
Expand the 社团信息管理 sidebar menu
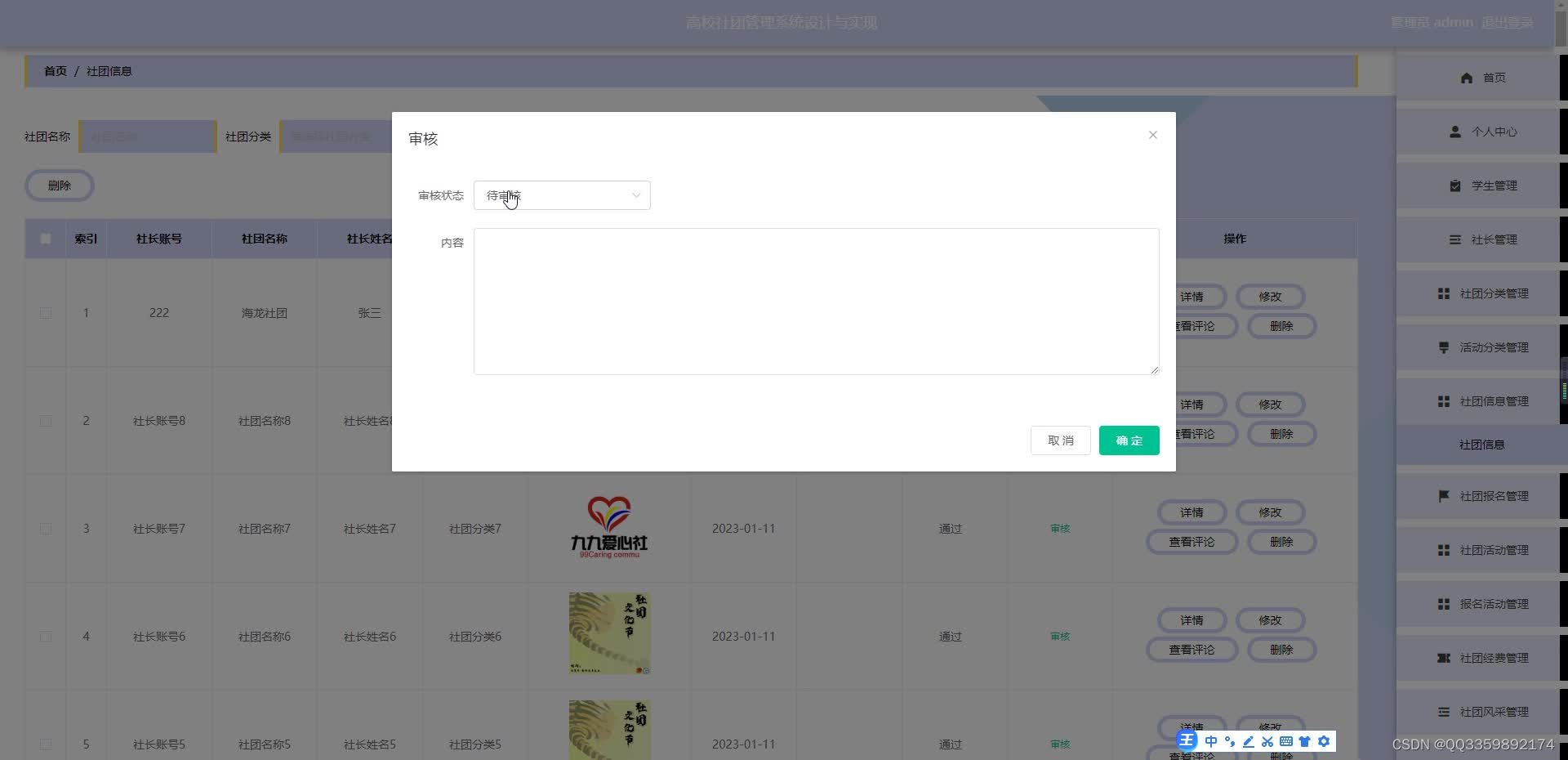1477,401
